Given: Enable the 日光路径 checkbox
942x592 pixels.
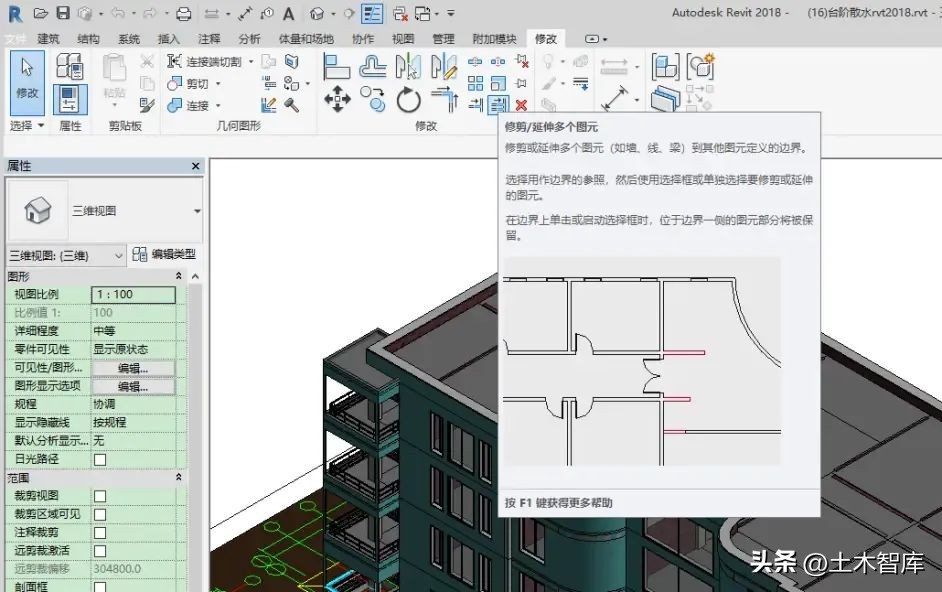Looking at the screenshot, I should (x=100, y=461).
